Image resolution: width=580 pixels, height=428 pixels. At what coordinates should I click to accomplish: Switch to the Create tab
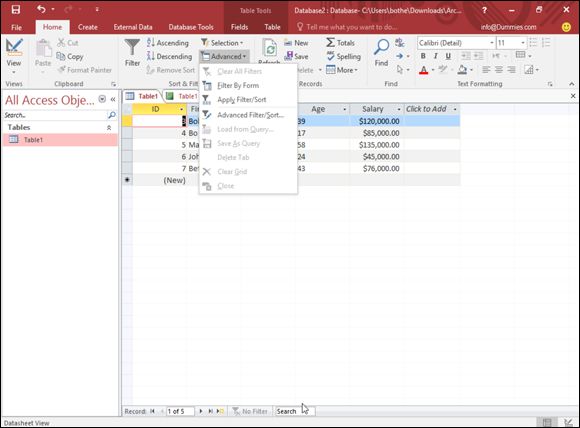tap(88, 27)
